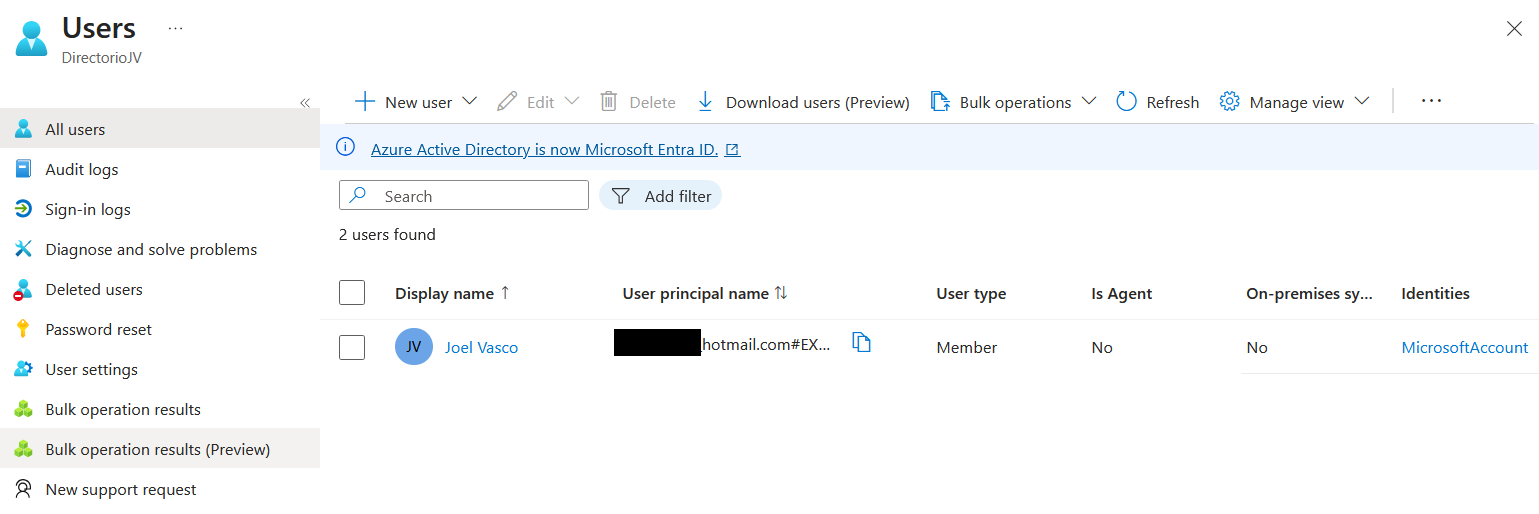This screenshot has height=514, width=1539.
Task: Click the User type column header
Action: 971,293
